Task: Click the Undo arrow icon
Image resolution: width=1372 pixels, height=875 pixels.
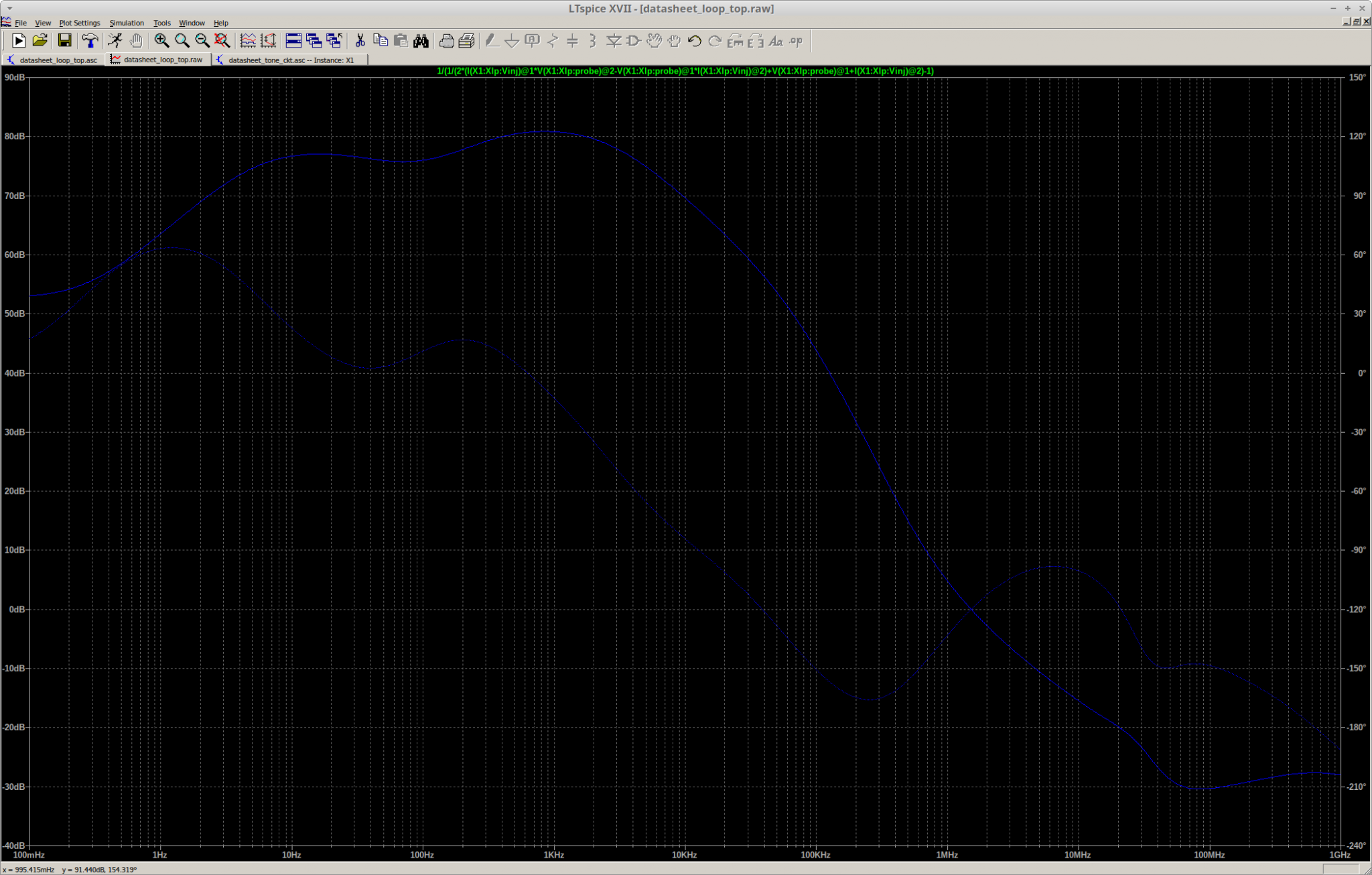Action: tap(694, 41)
